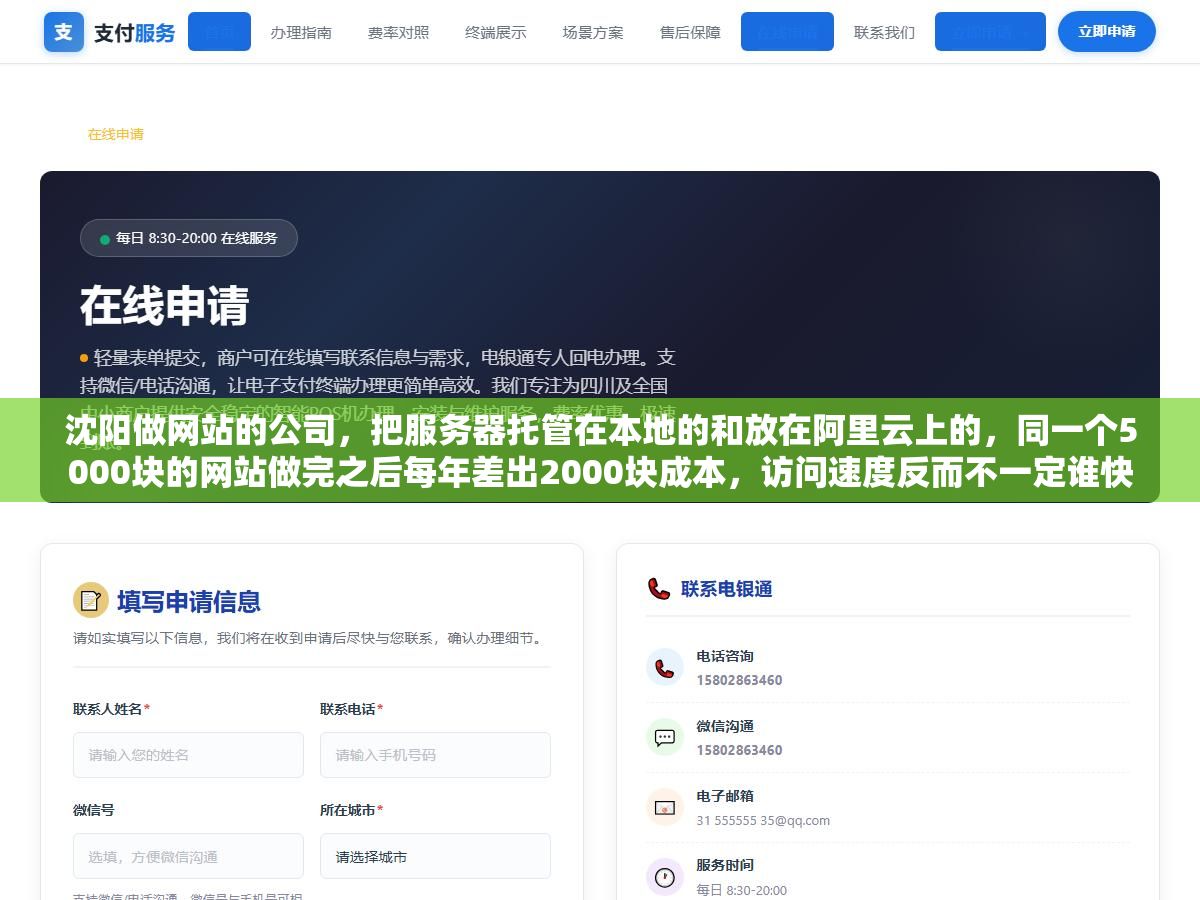Open the 终端展示 menu item

(x=496, y=32)
